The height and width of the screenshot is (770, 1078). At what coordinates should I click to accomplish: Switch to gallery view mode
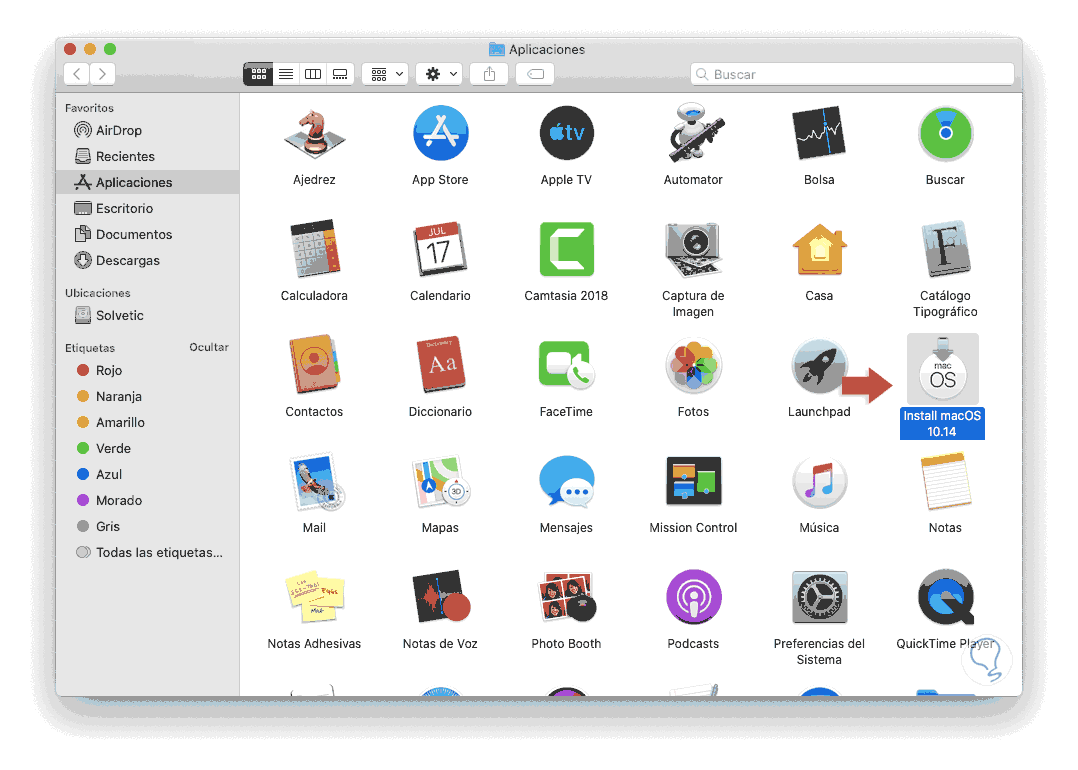340,74
